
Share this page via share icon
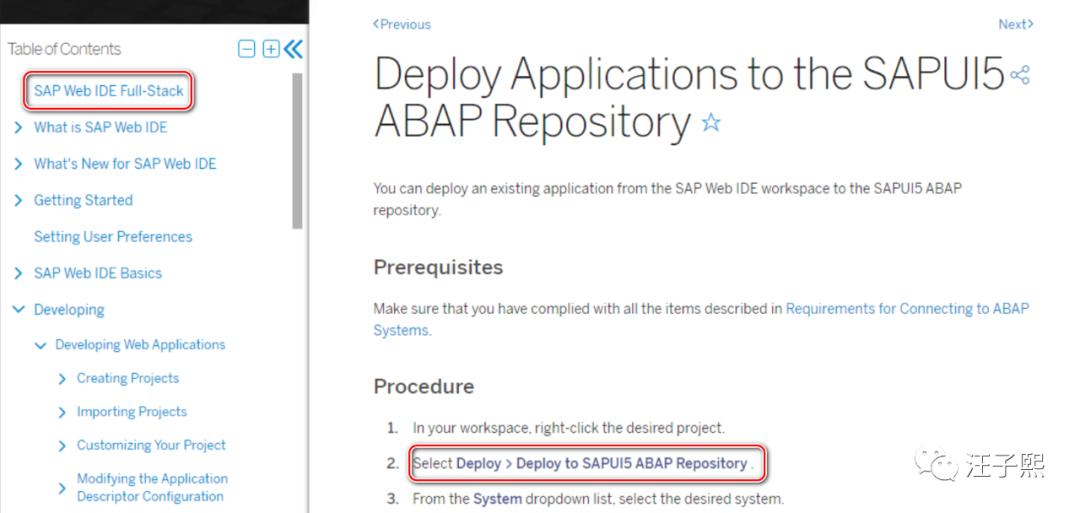(1019, 75)
